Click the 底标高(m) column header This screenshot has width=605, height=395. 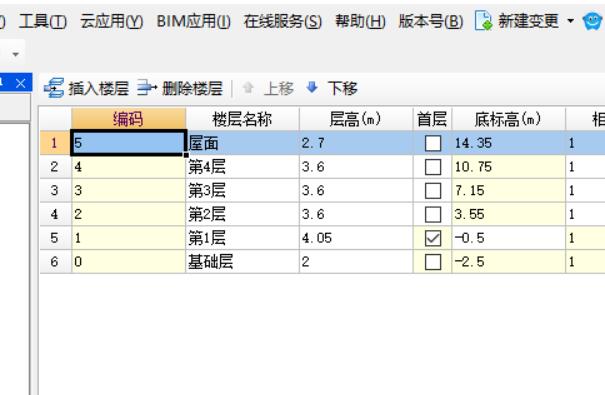coord(508,119)
